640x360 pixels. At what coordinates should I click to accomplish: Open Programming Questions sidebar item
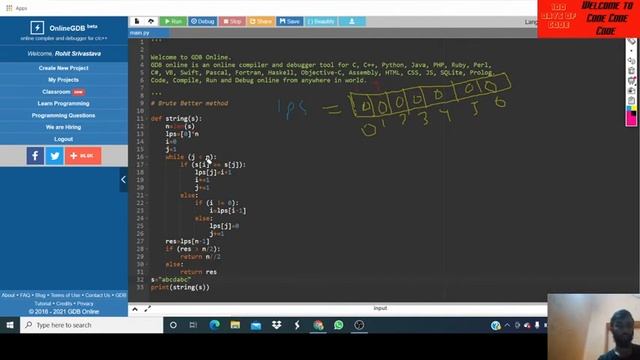coord(64,116)
